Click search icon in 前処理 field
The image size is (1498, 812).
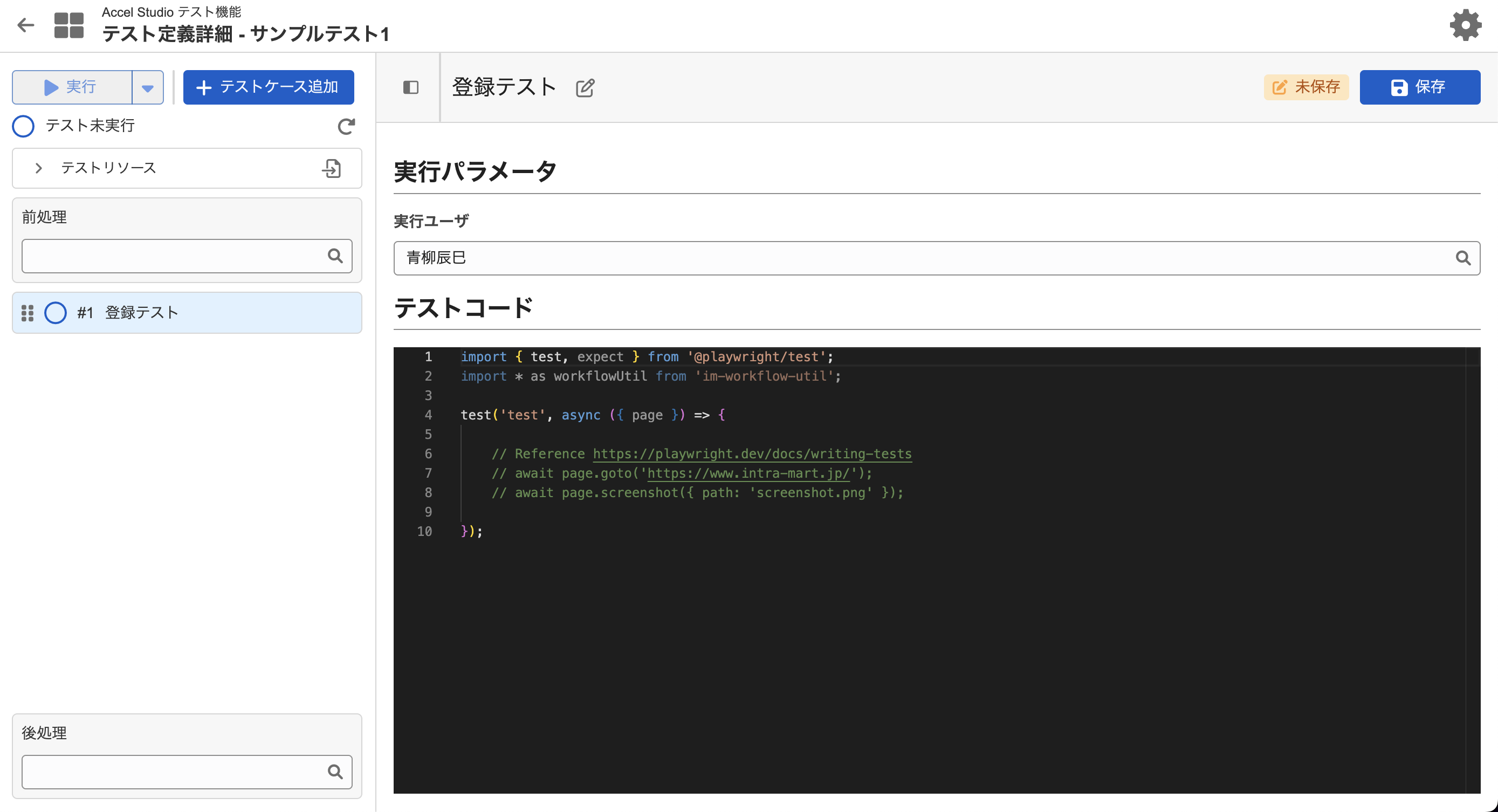coord(335,256)
